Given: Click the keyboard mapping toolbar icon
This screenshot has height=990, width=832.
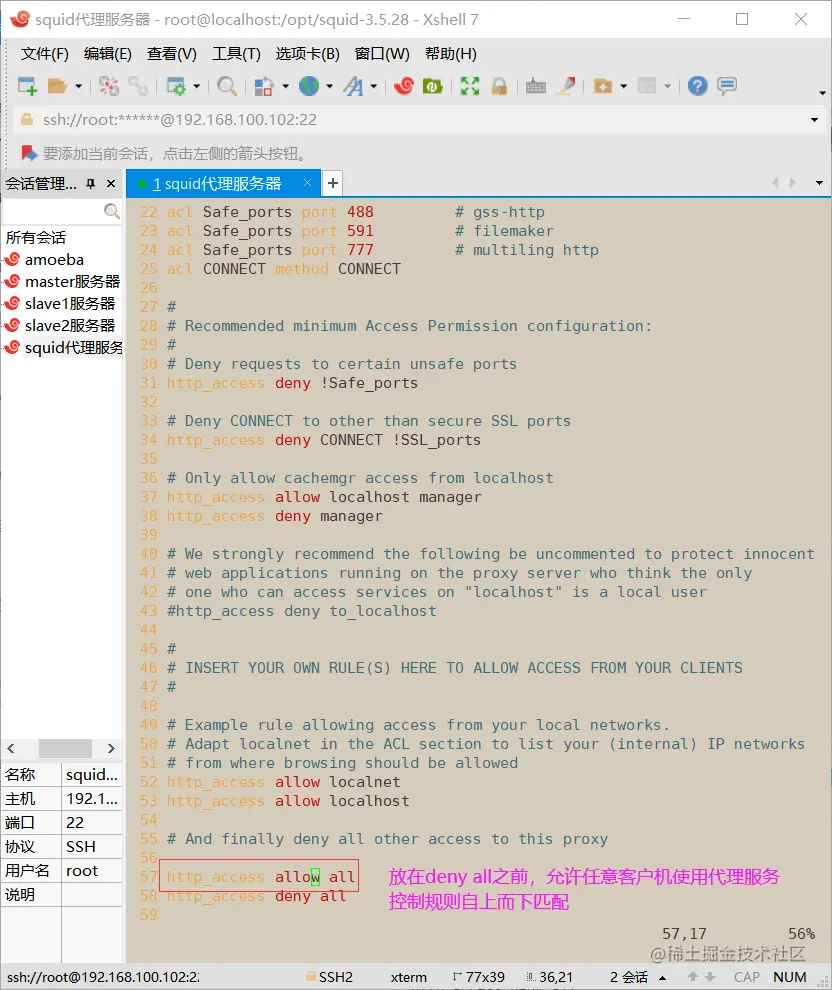Looking at the screenshot, I should pos(536,86).
